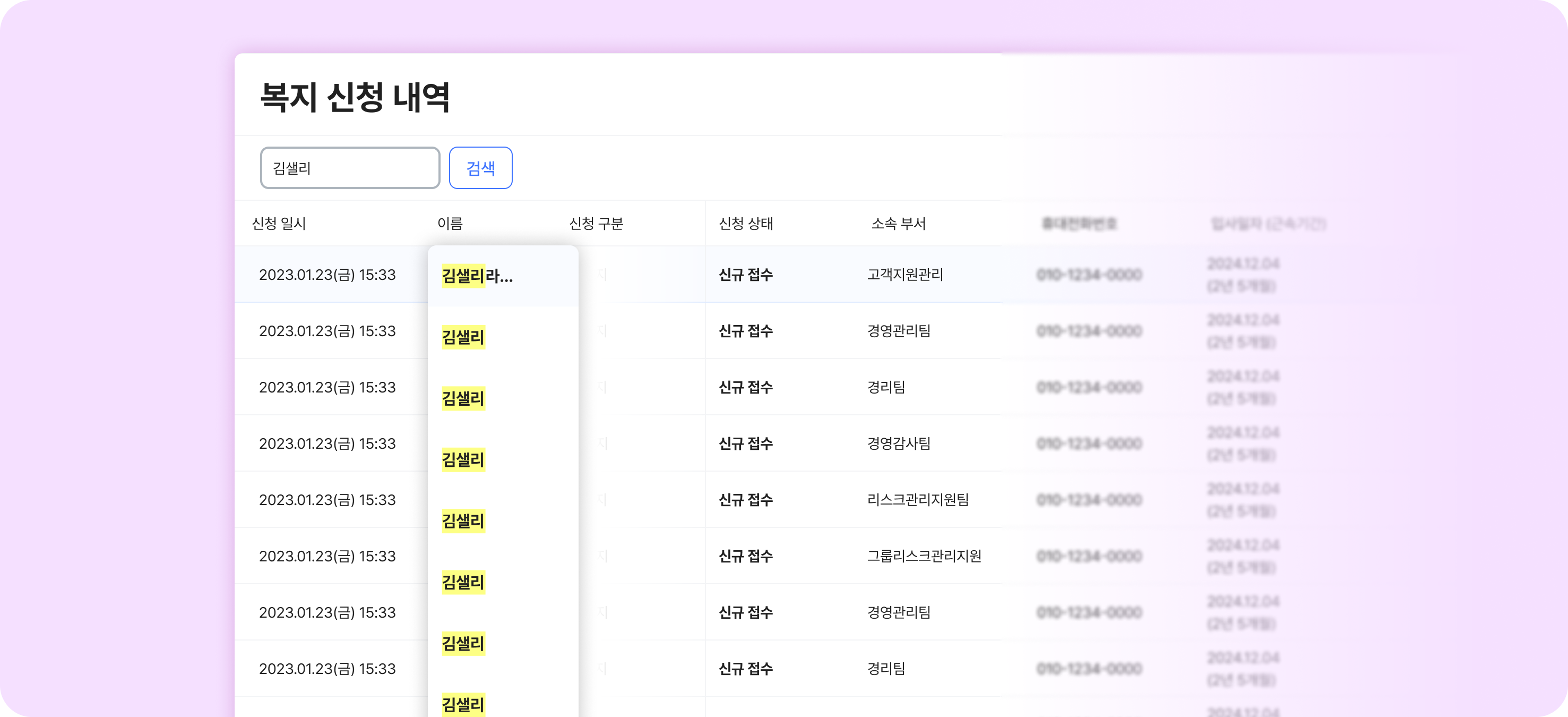Click the 그룹리스크관리지원 department cell
1568x717 pixels.
[924, 556]
